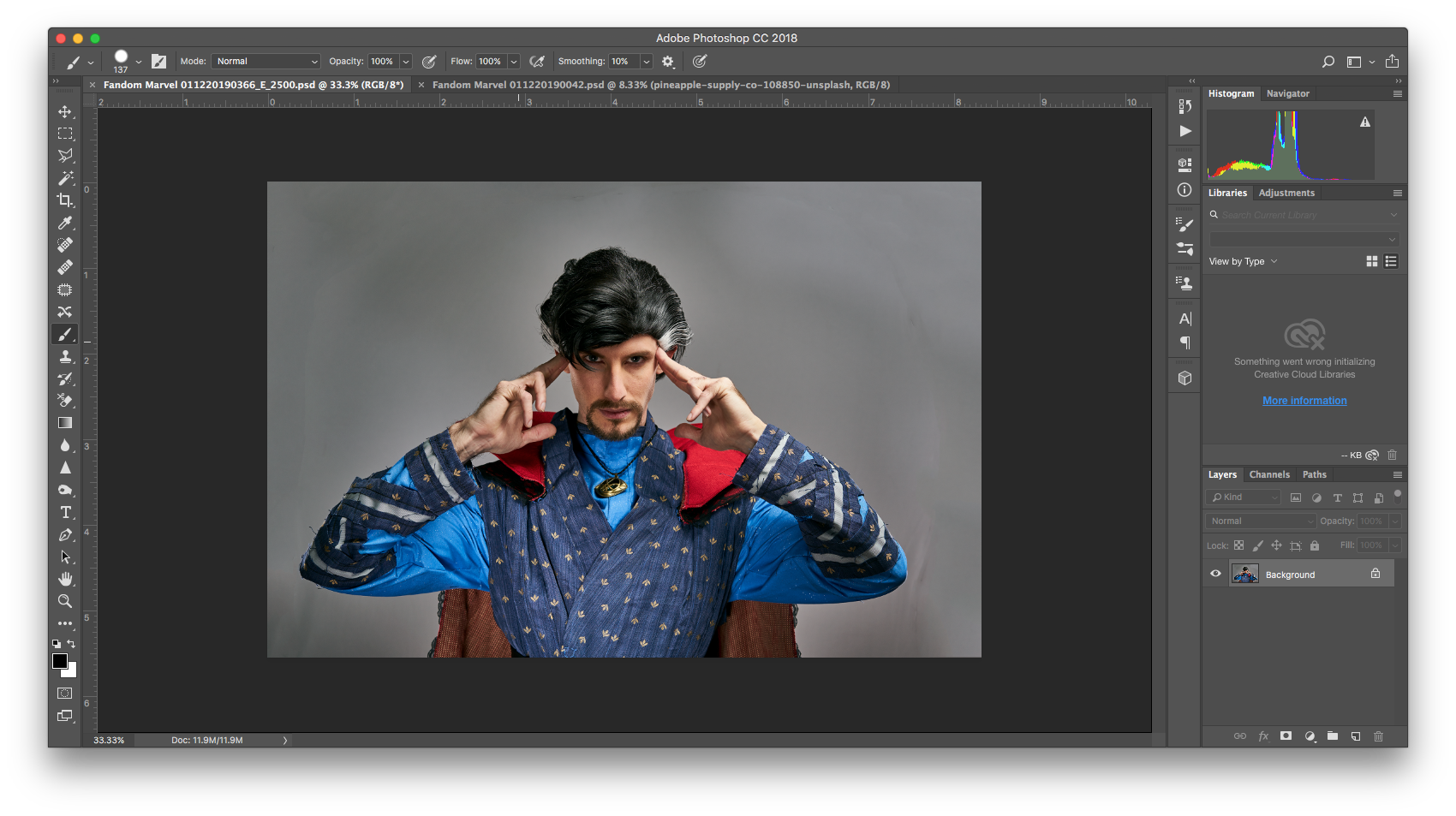Expand the Flow slider dropdown
This screenshot has width=1456, height=816.
click(514, 62)
